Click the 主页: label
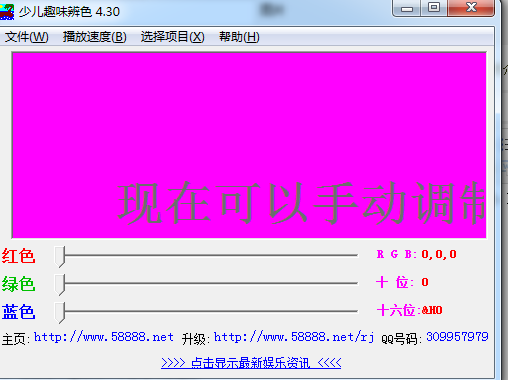Viewport: 508px width, 380px height. tap(16, 339)
